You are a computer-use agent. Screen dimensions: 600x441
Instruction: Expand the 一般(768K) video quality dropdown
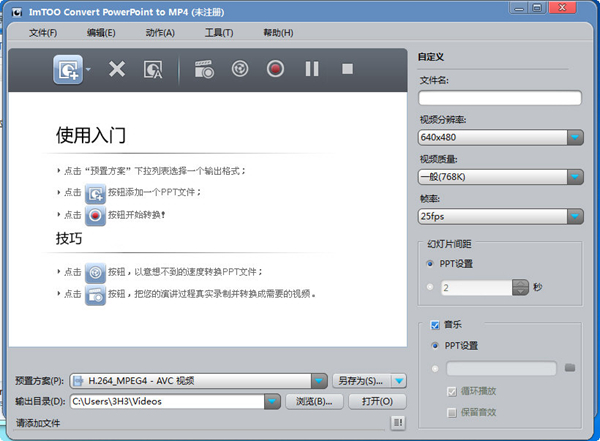pos(575,176)
